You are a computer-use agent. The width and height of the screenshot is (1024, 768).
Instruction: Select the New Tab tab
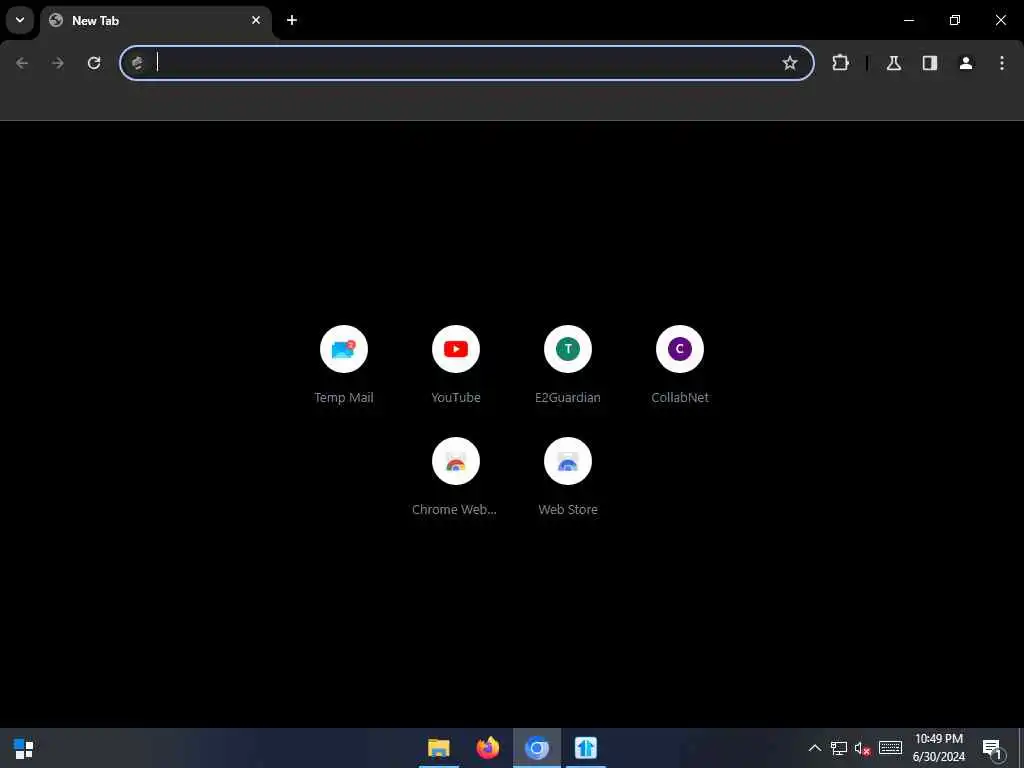point(155,21)
